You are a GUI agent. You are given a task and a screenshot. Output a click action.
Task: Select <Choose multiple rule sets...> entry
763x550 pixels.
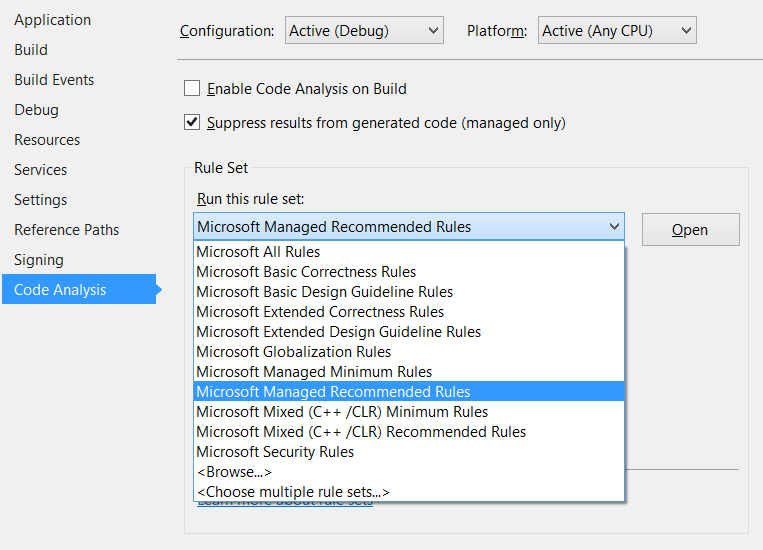(x=293, y=492)
